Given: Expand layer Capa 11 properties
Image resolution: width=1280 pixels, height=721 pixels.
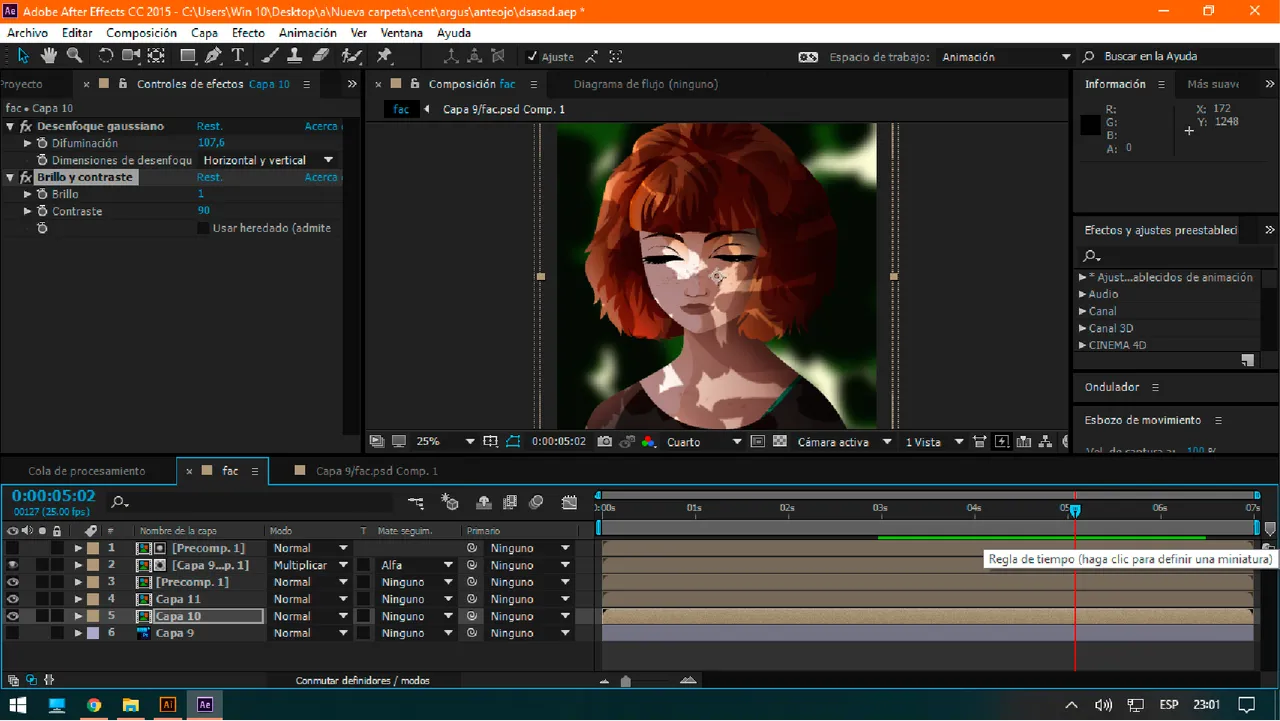Looking at the screenshot, I should tap(78, 599).
